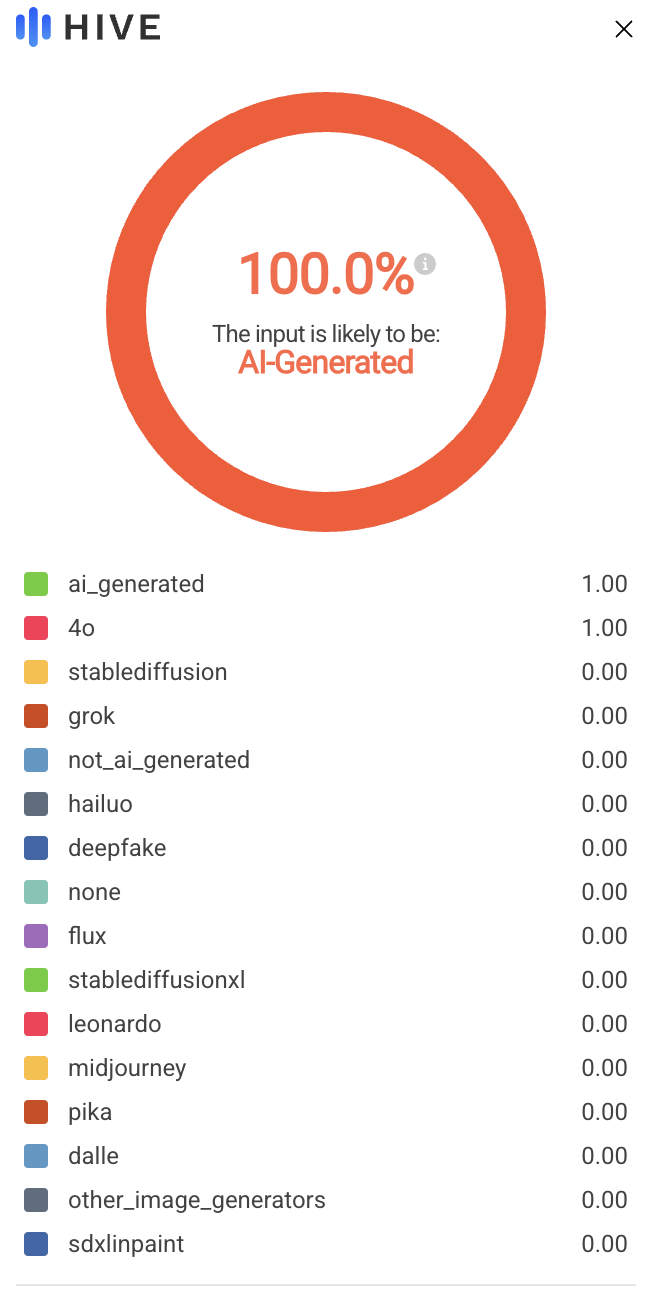Select the deepfake legend label
Screen dimensions: 664x1298
[x=117, y=848]
